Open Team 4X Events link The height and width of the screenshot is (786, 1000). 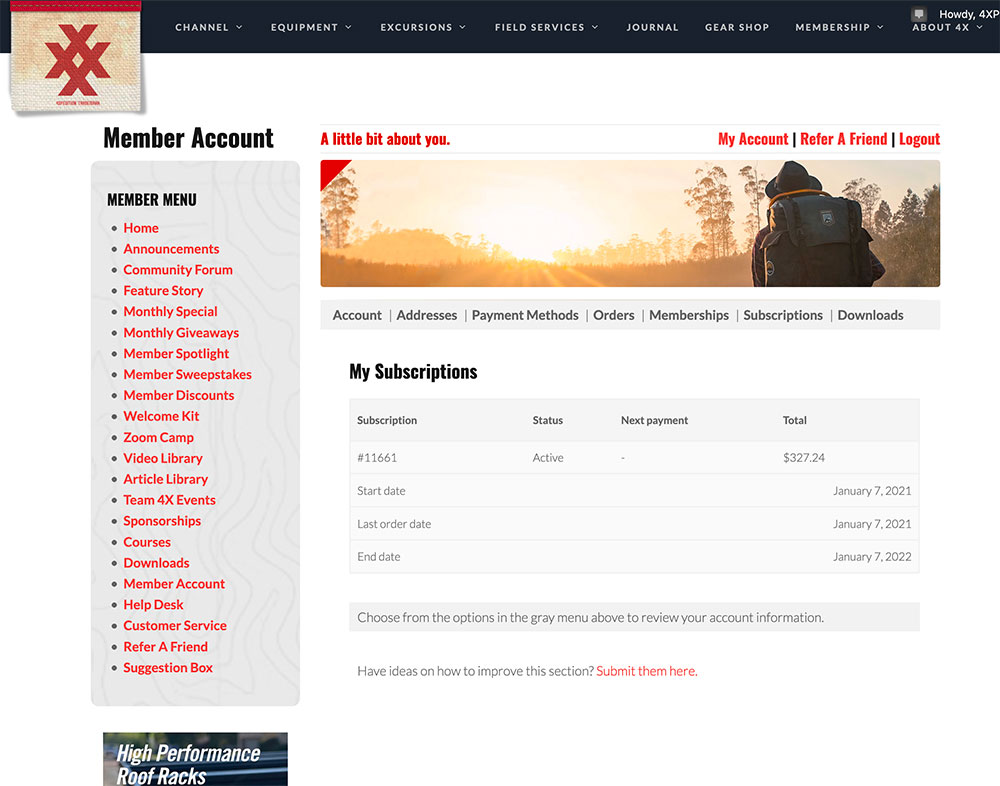tap(169, 500)
